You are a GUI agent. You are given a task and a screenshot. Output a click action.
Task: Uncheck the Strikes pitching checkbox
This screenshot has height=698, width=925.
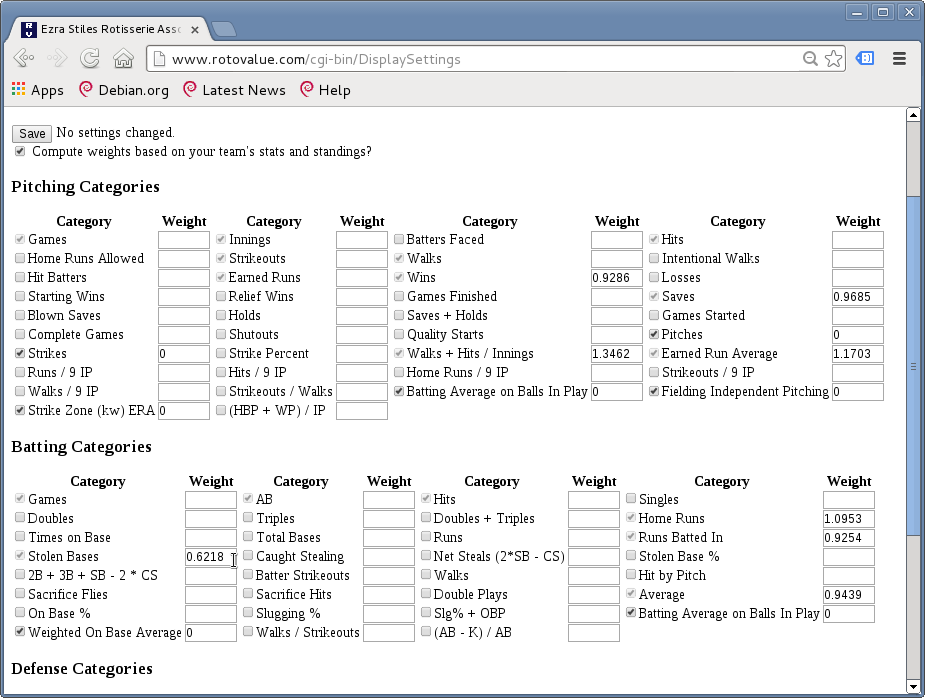tap(20, 353)
